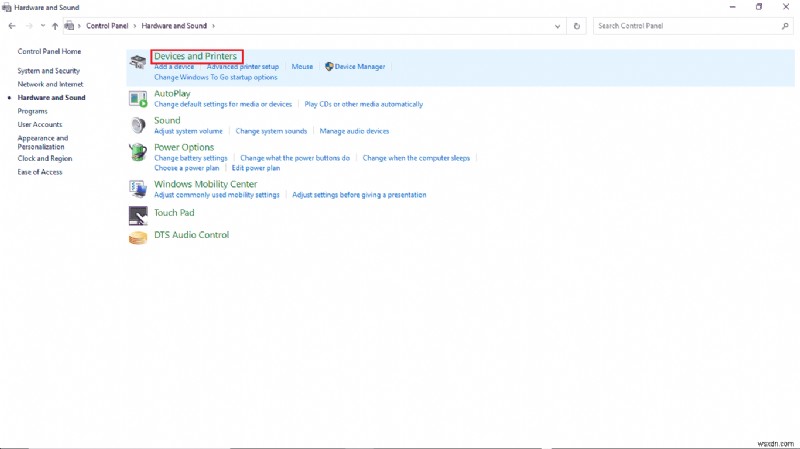
Task: Select Hardware and Sound breadcrumb
Action: click(174, 26)
